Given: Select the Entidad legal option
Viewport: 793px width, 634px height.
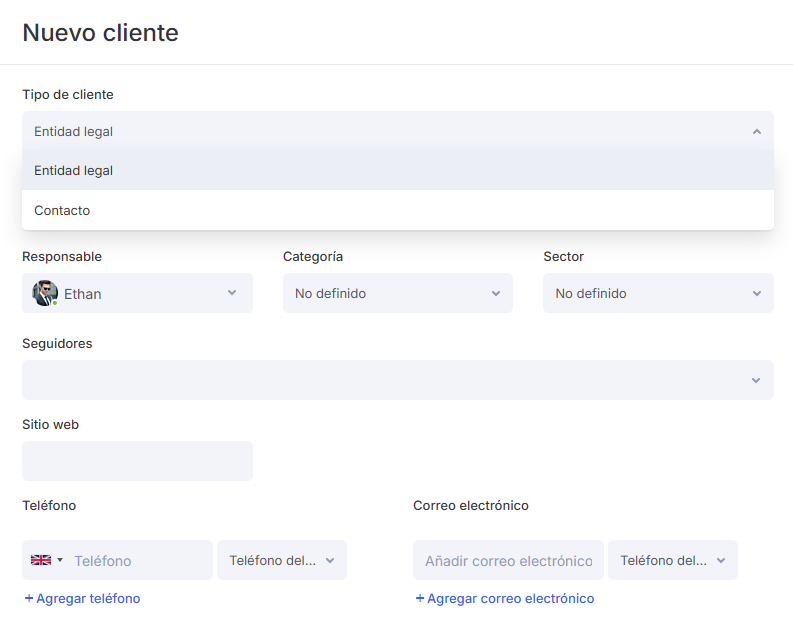Looking at the screenshot, I should [398, 170].
